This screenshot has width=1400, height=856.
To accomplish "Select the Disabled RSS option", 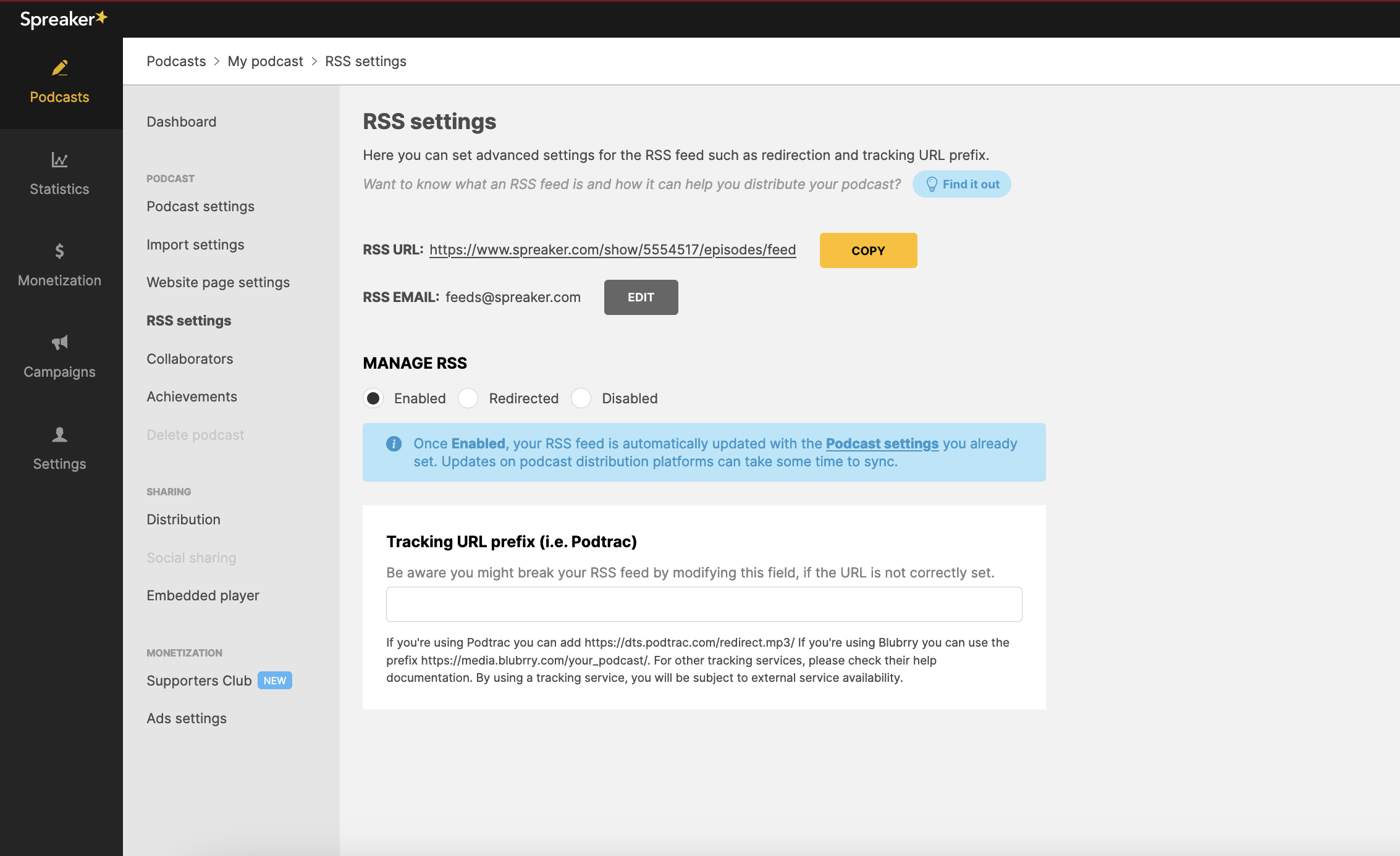I will coord(581,398).
